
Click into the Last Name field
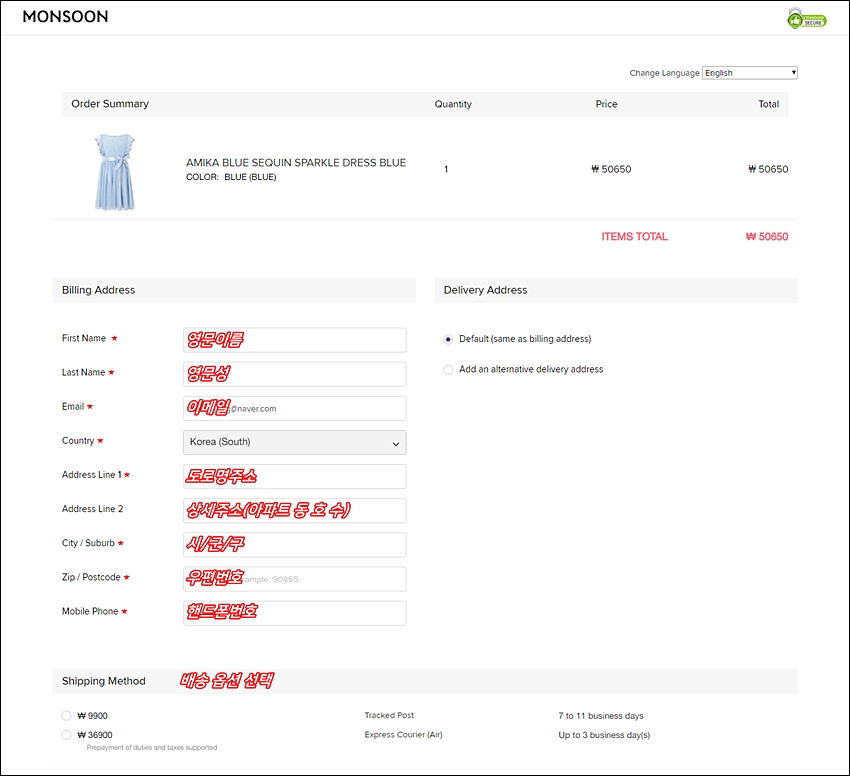pyautogui.click(x=295, y=374)
